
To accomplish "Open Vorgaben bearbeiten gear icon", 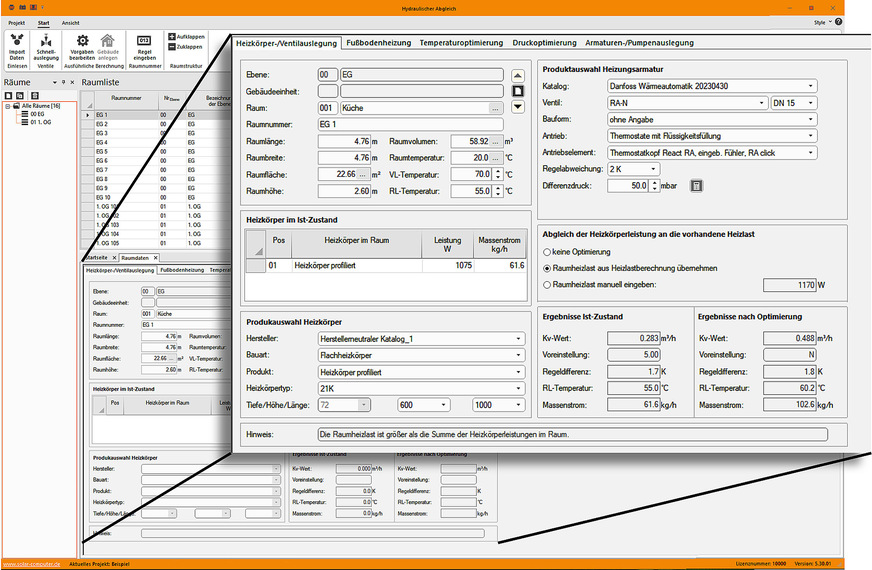I will tap(81, 43).
